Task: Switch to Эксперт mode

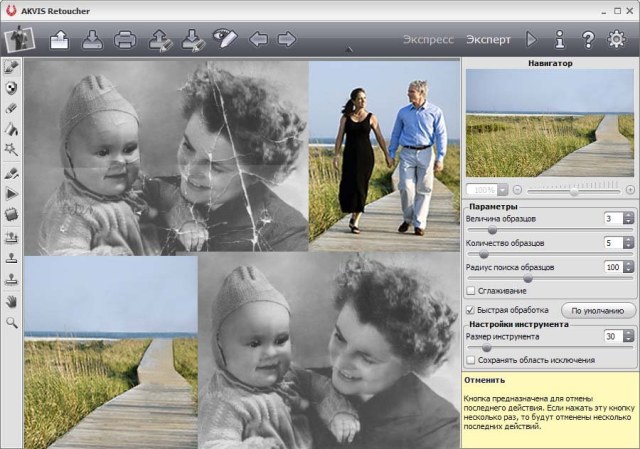Action: coord(488,40)
